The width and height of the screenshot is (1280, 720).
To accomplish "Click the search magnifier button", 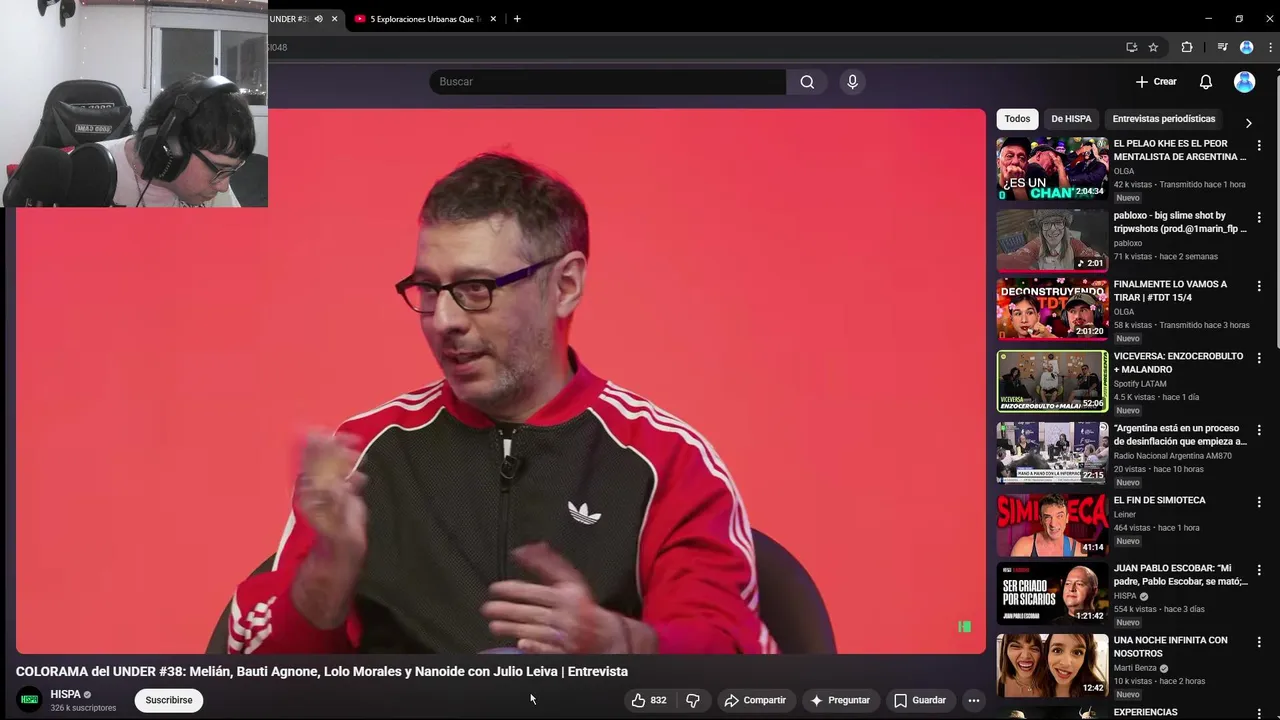I will coord(807,82).
